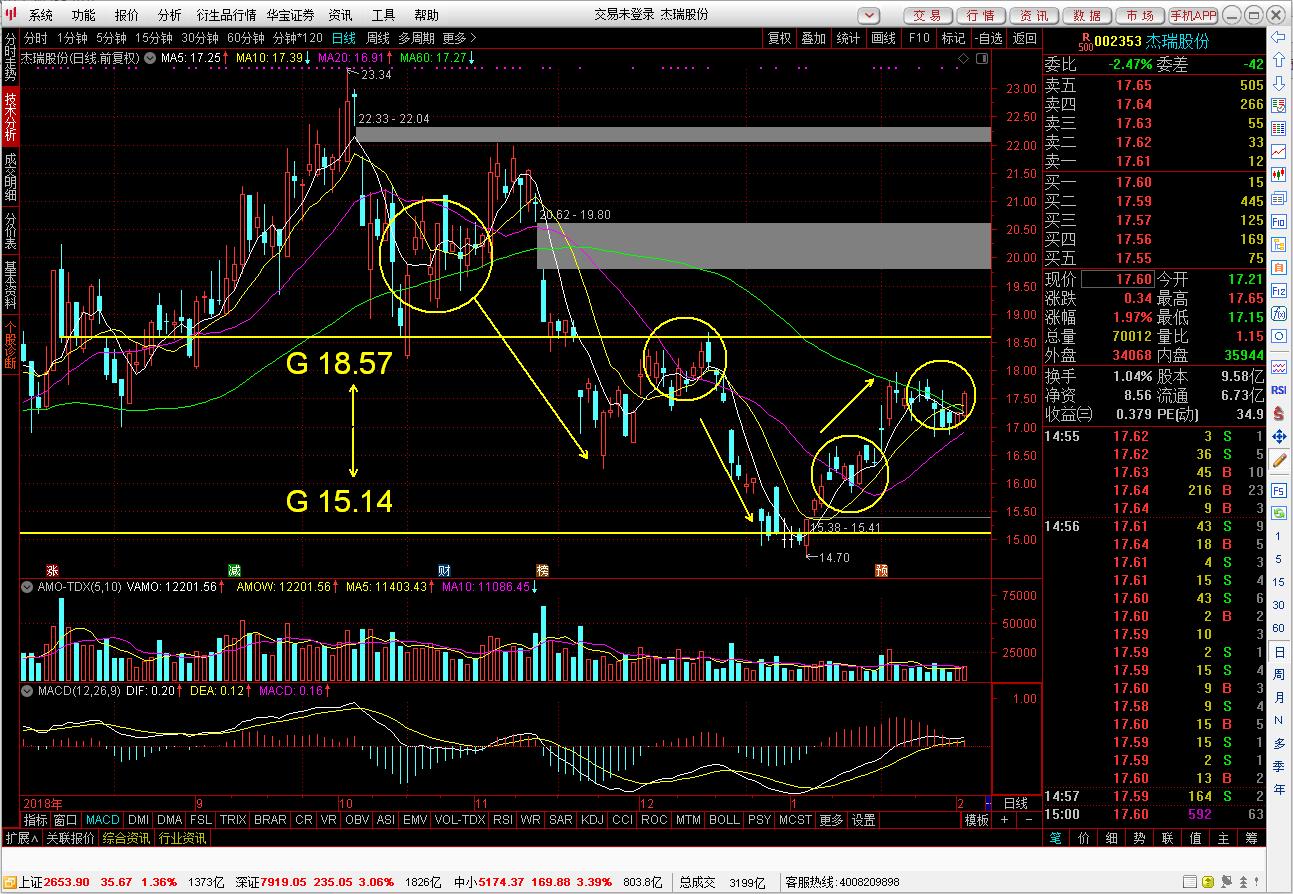The width and height of the screenshot is (1293, 894).
Task: Select the pencil drawing tool icon
Action: click(1278, 461)
